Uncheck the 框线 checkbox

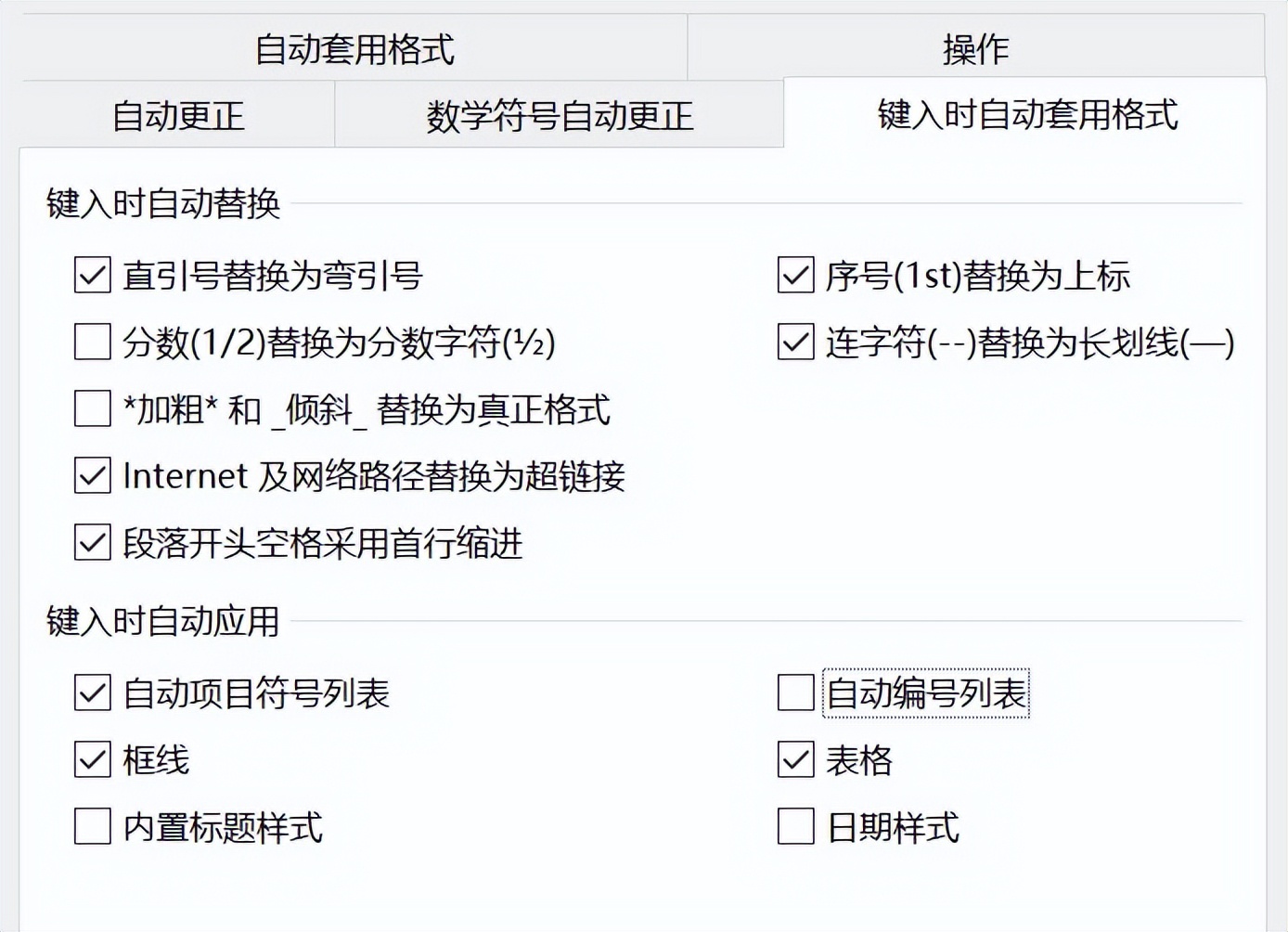(93, 760)
